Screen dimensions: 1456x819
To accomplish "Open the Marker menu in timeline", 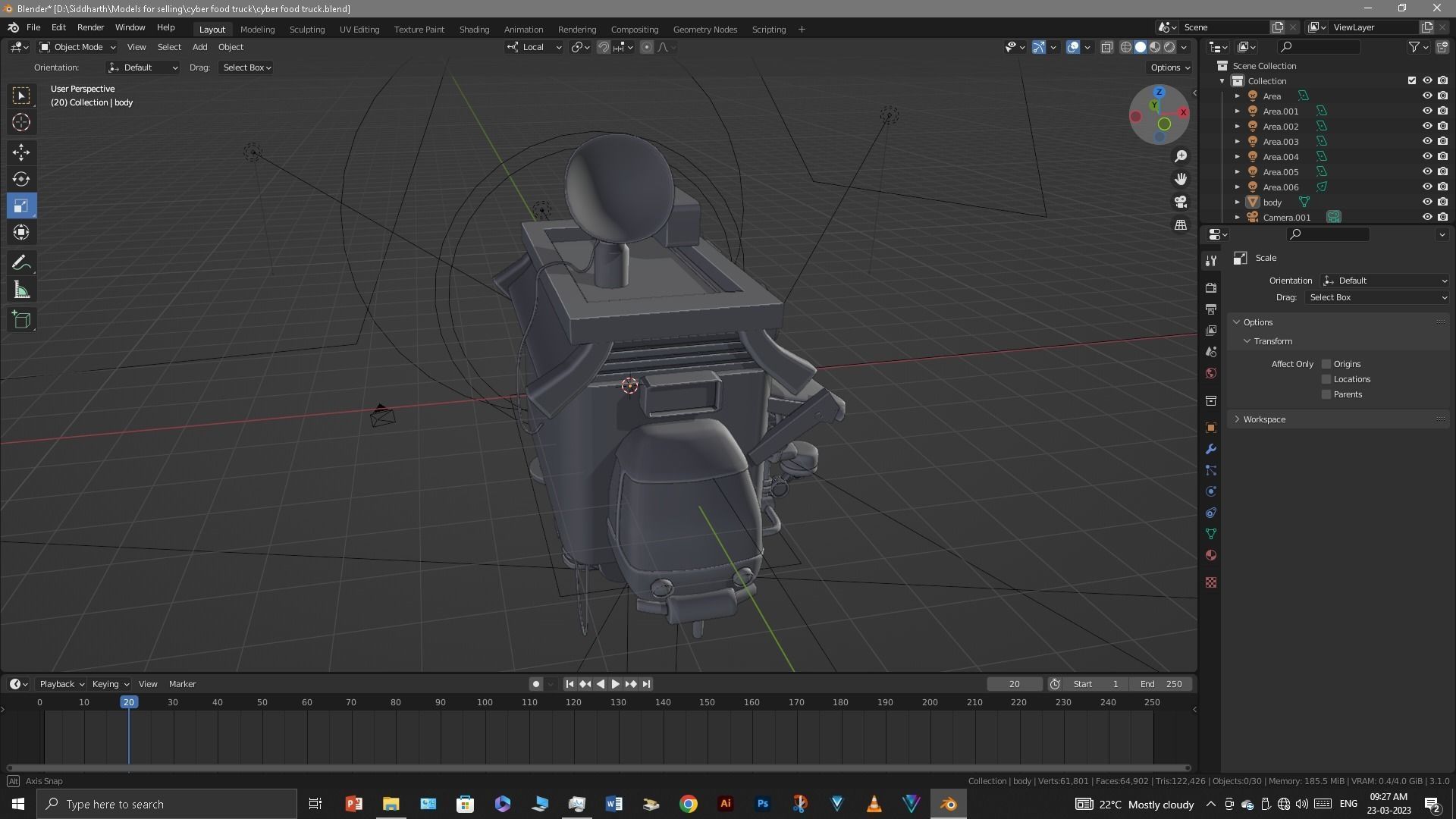I will point(182,684).
